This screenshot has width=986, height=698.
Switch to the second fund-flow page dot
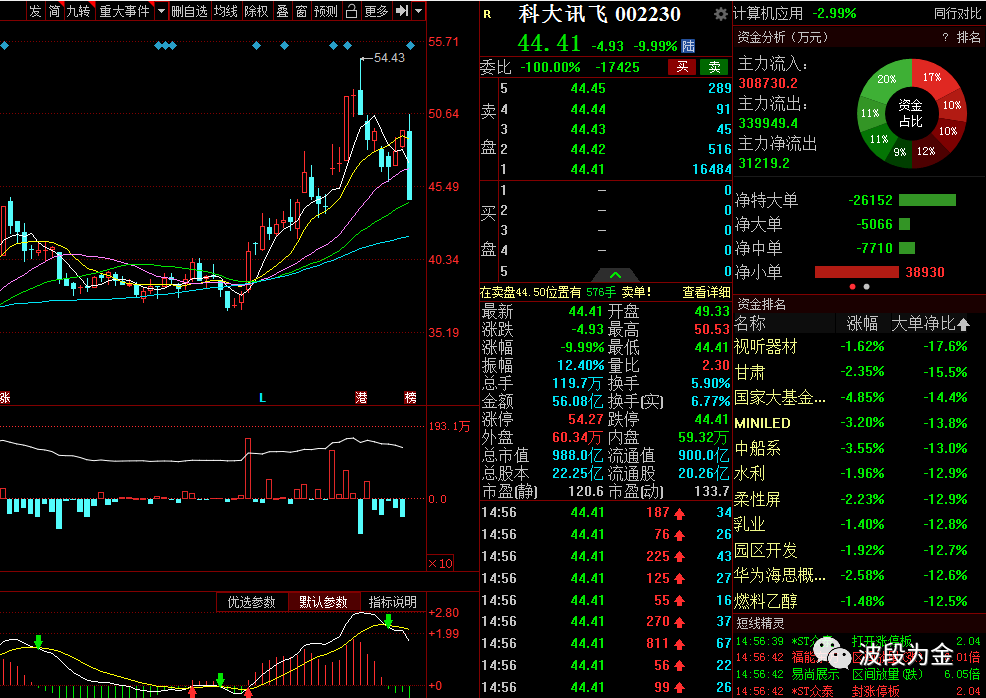pyautogui.click(x=867, y=287)
